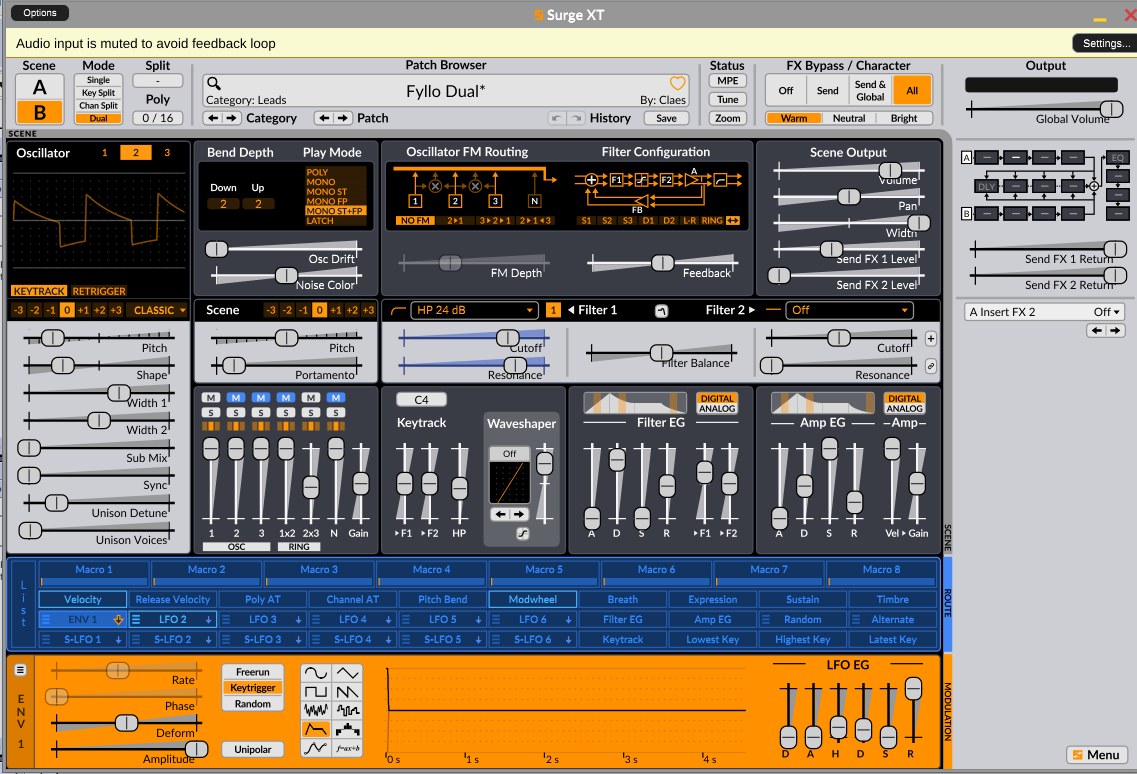Mute oscillator 1 in the mixer
1137x774 pixels.
tap(211, 398)
